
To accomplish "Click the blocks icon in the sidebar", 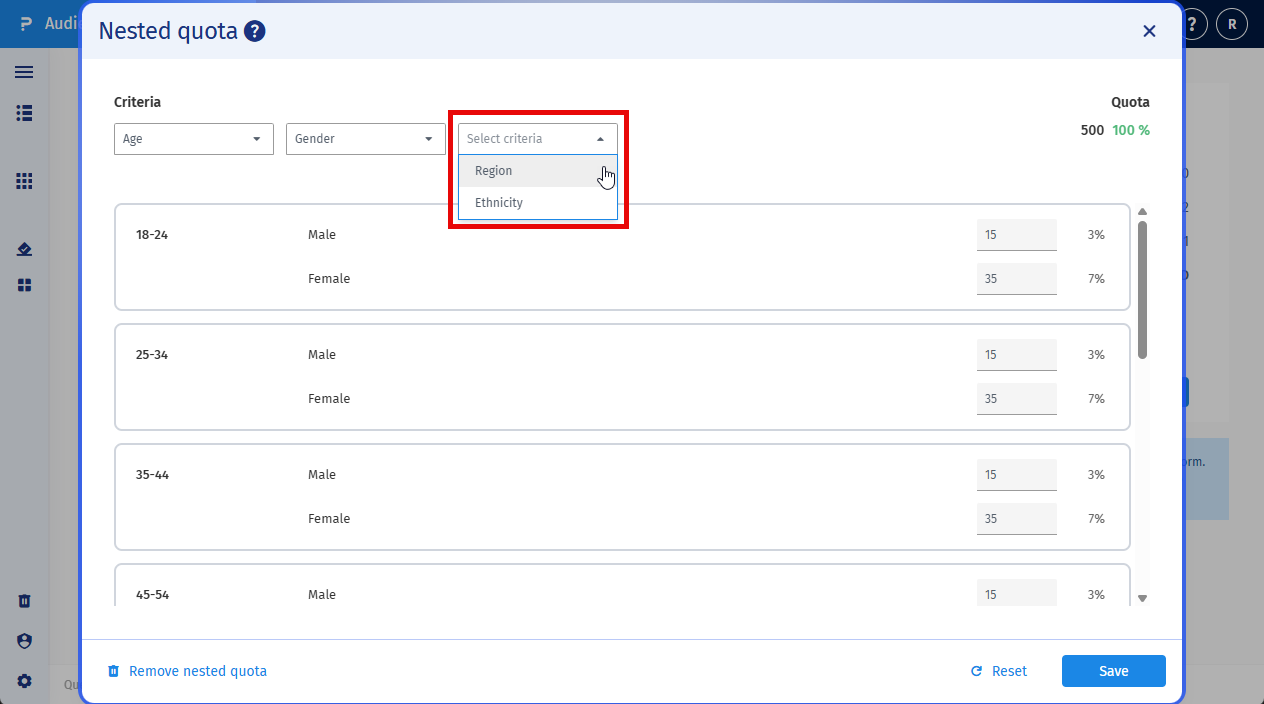I will pos(24,285).
